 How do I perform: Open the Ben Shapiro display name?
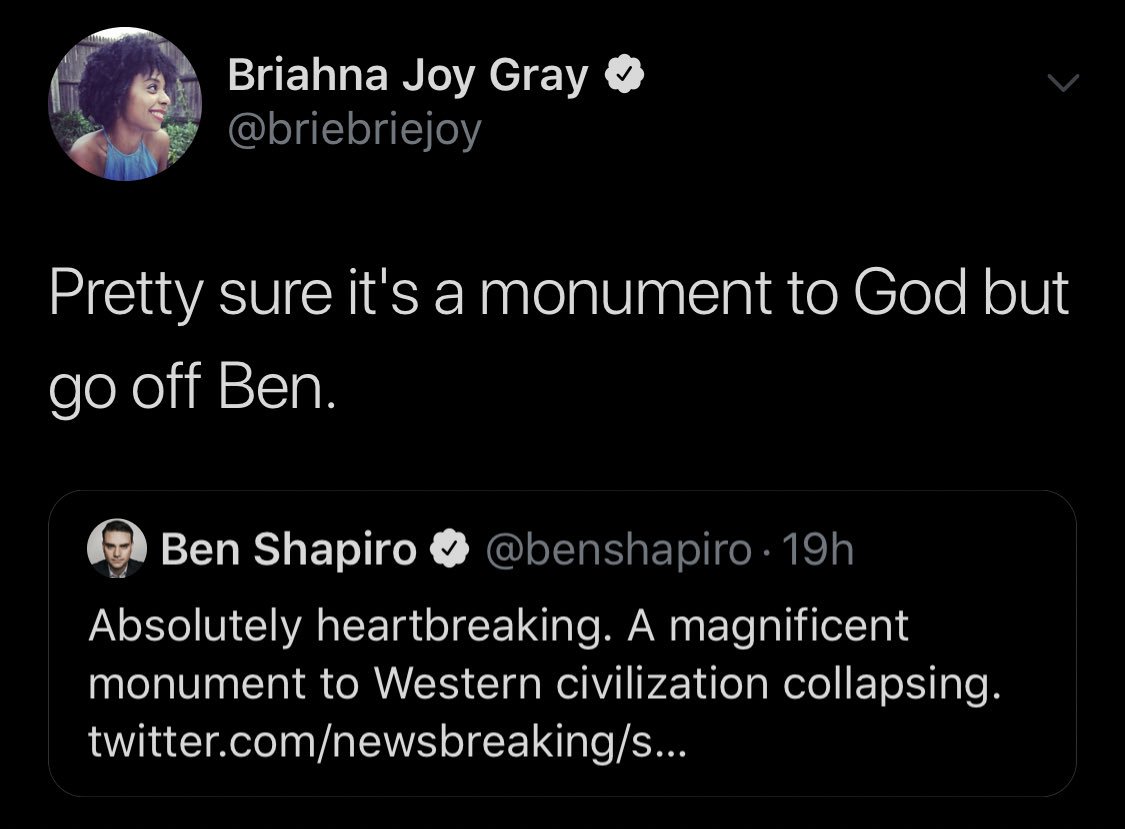coord(288,550)
